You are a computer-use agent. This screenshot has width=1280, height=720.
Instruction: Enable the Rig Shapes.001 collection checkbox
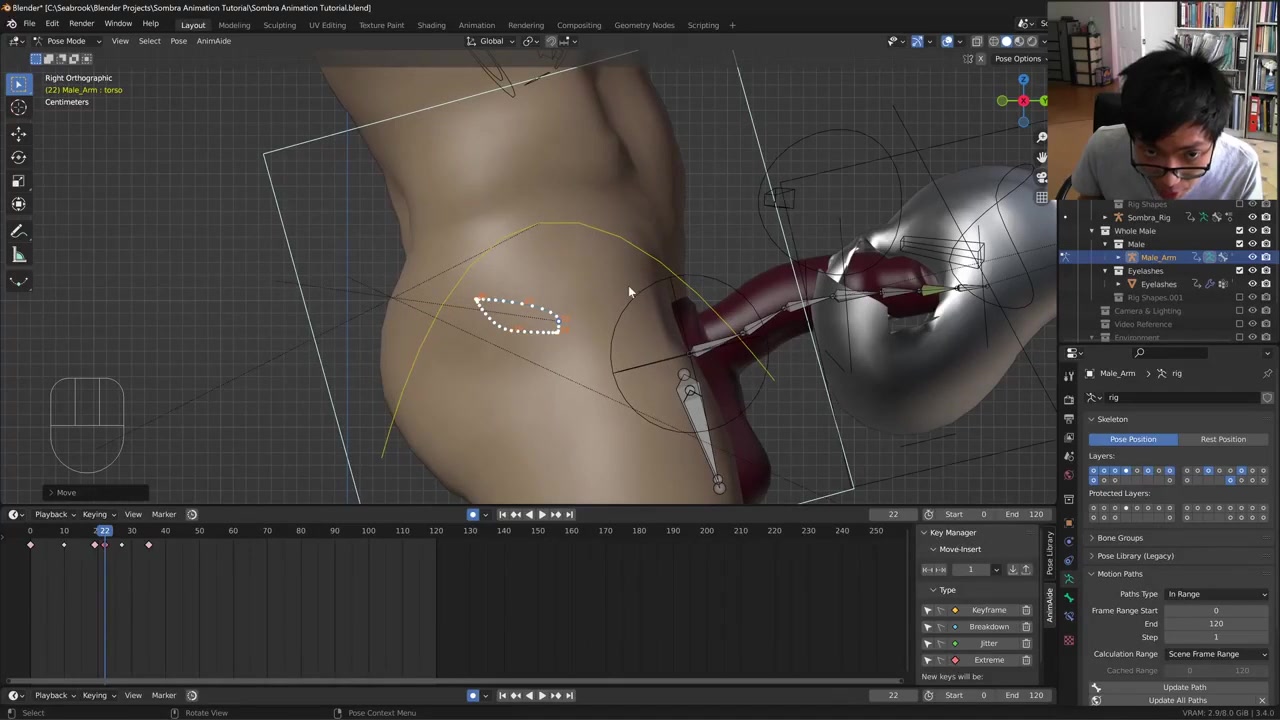coord(1239,297)
